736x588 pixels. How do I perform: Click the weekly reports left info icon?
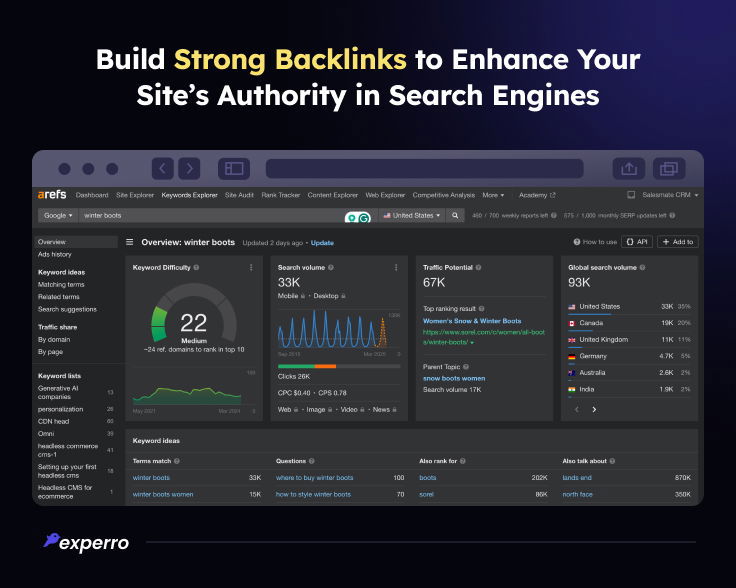point(554,215)
